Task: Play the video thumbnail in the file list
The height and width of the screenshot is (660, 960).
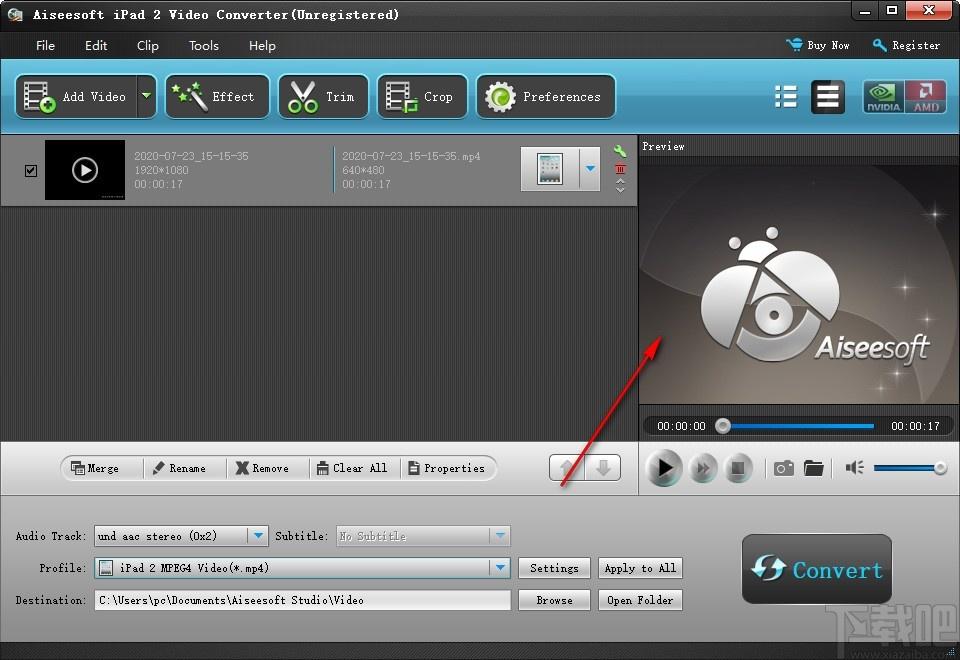Action: (85, 170)
